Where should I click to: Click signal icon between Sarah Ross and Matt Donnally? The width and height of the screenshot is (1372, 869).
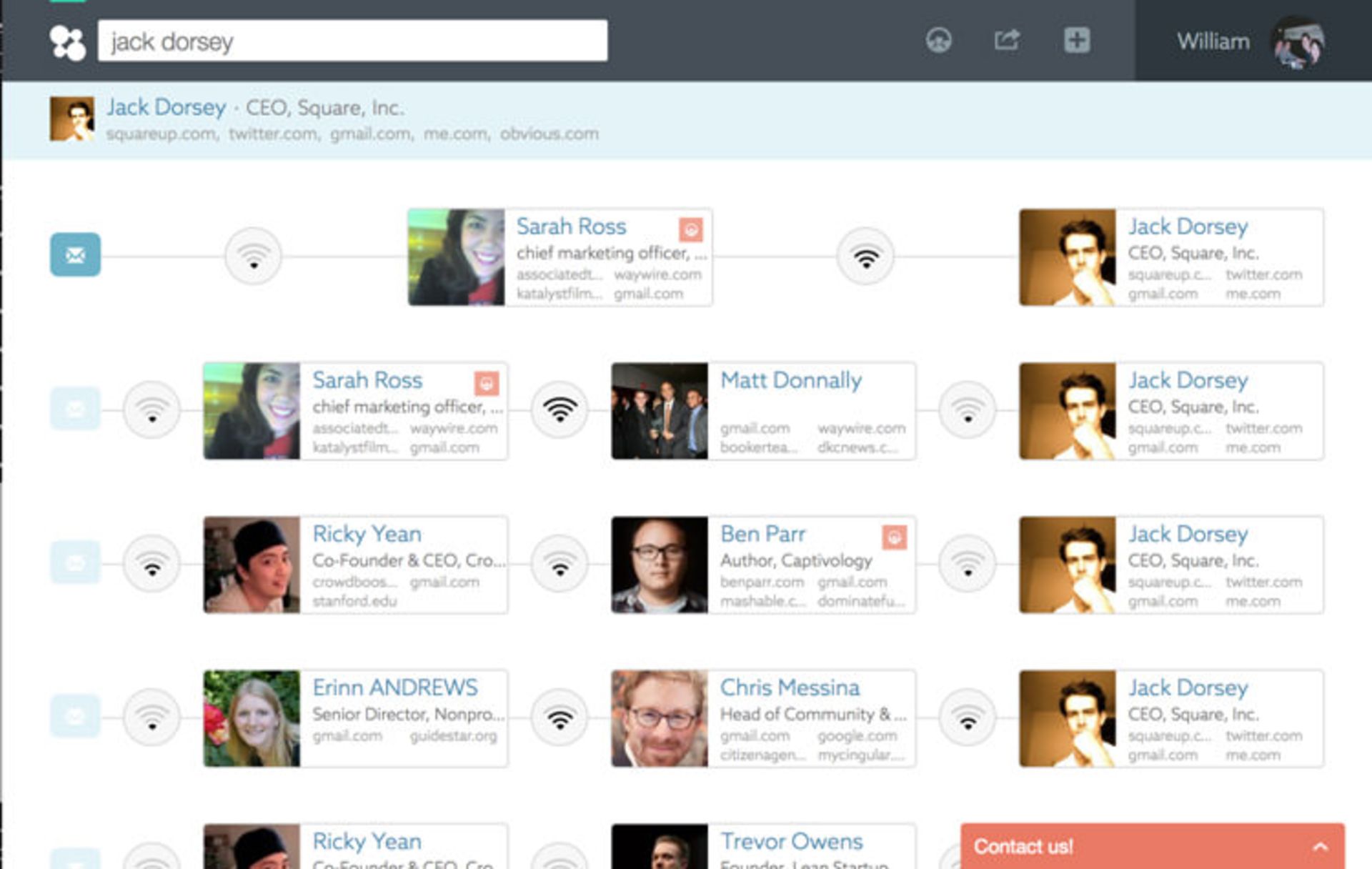[560, 410]
